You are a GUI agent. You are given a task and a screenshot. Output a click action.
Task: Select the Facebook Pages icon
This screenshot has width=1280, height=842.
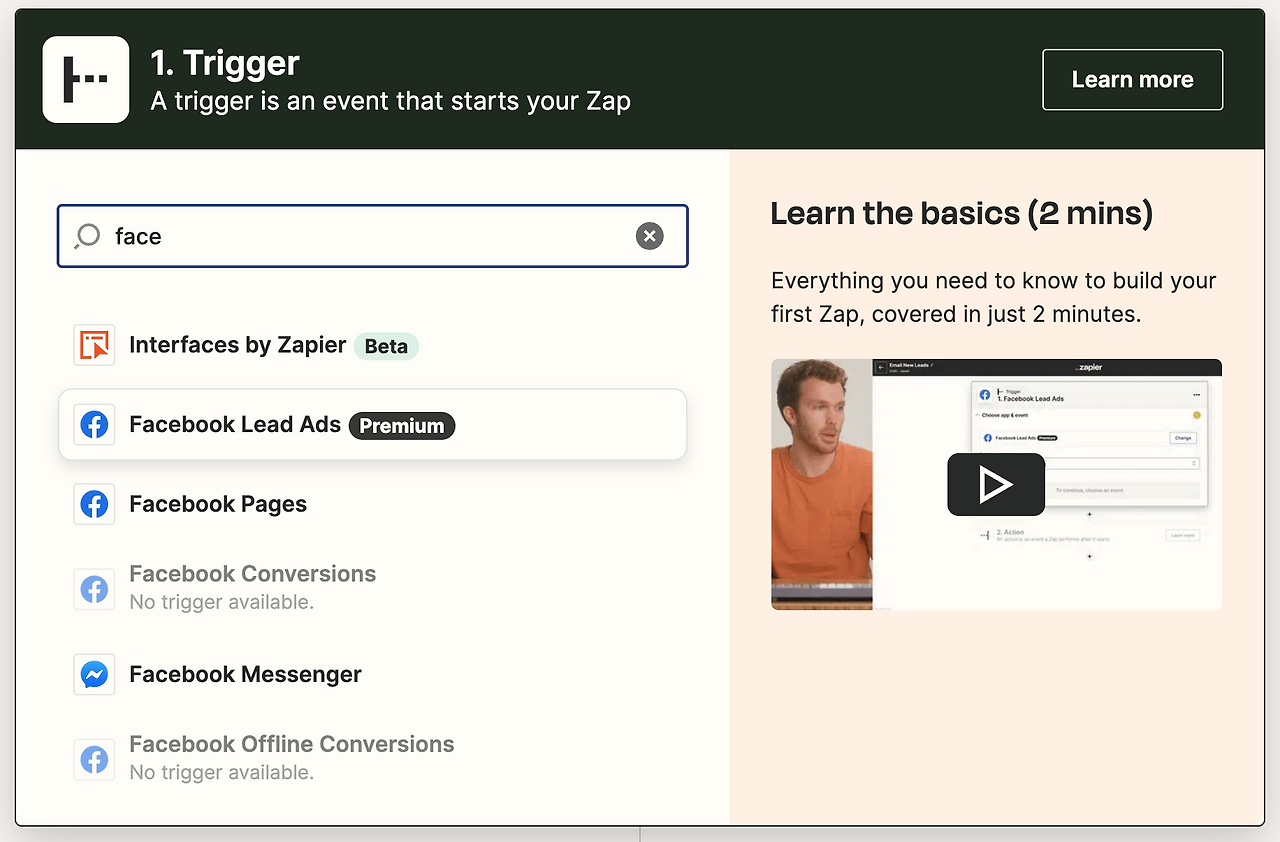(94, 504)
